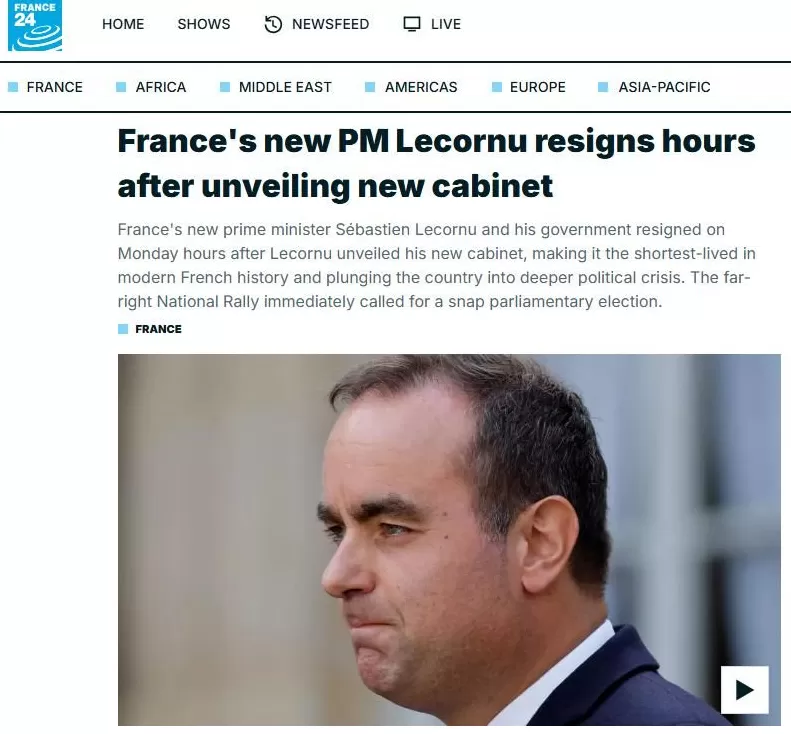Click blue square beside Middle East
This screenshot has width=791, height=734.
(x=225, y=87)
